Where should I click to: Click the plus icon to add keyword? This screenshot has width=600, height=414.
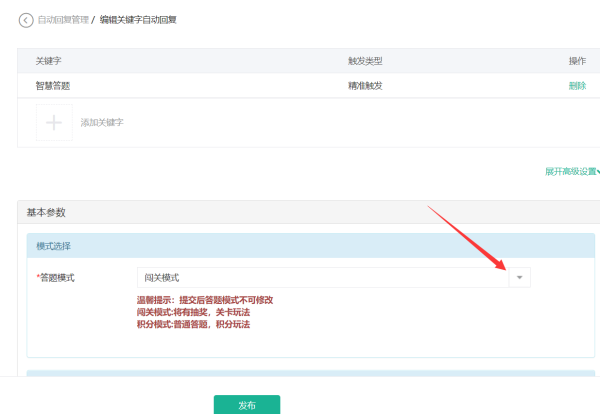click(54, 123)
